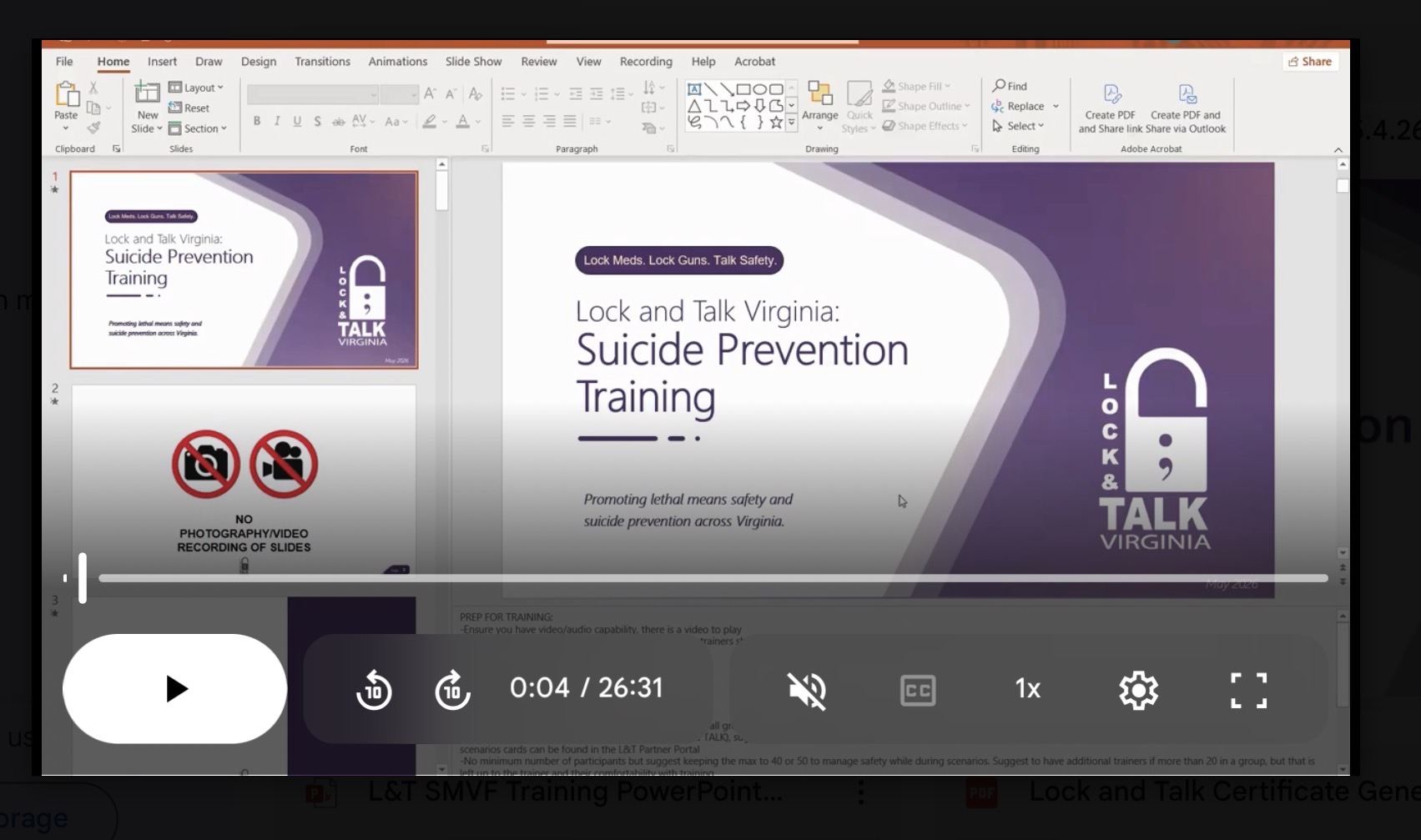Click Create PDF and Share link
1421x840 pixels.
pyautogui.click(x=1111, y=108)
